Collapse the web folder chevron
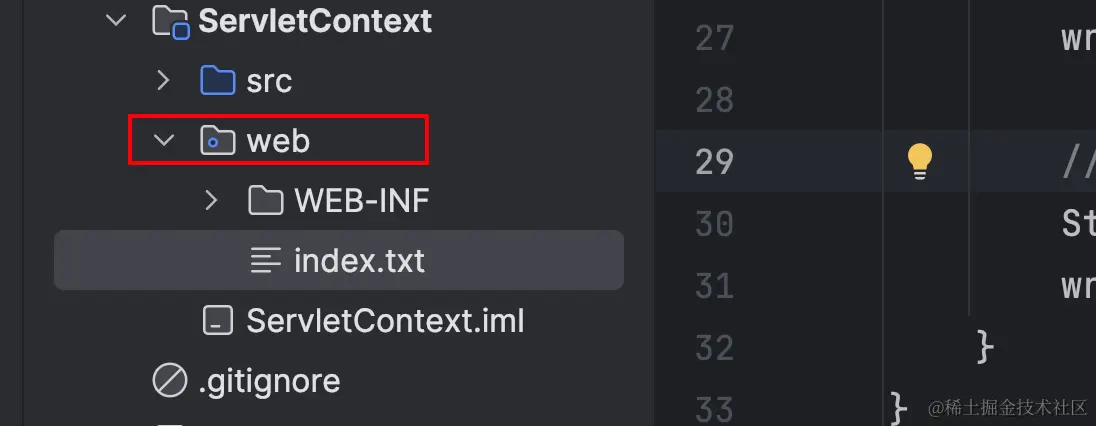1096x426 pixels. click(164, 141)
